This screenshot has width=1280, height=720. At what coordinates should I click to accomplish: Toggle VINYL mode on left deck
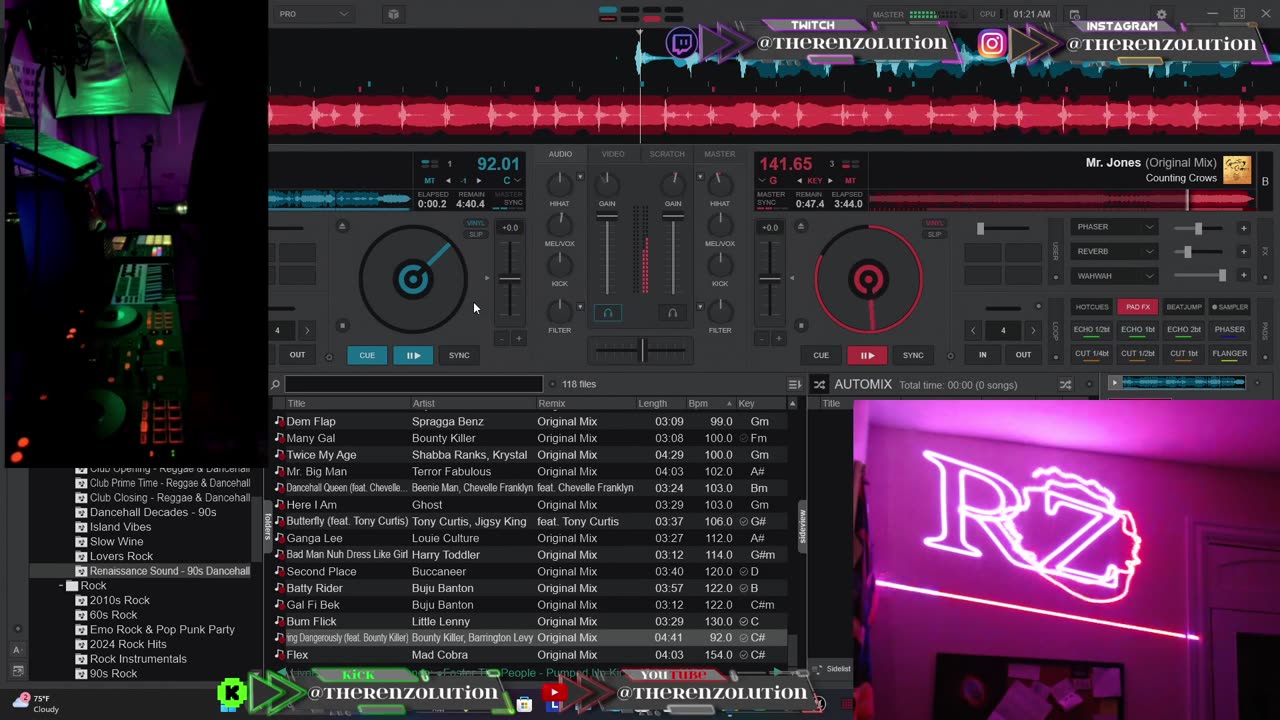coord(476,224)
